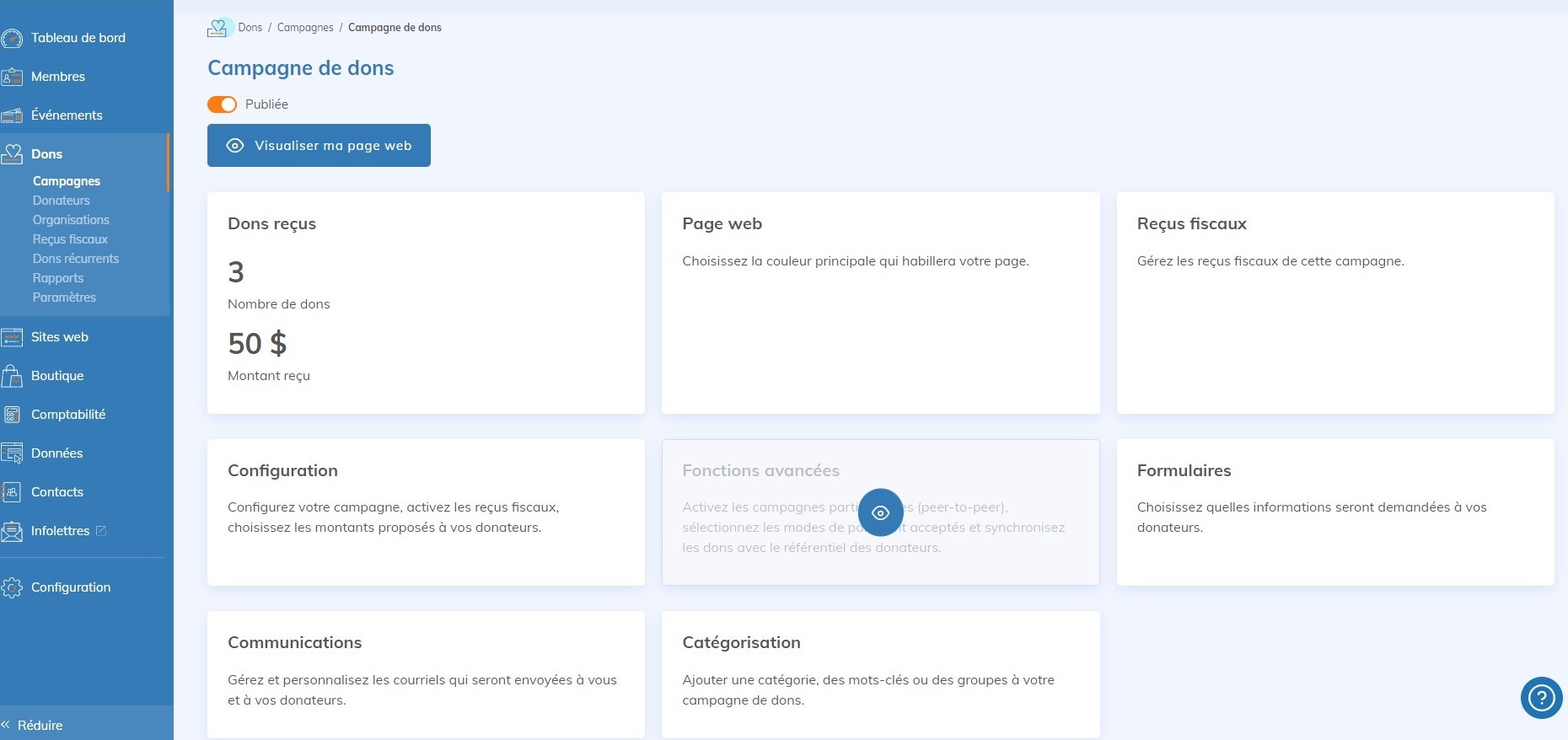Click the Configuration gear icon in sidebar
Image resolution: width=1568 pixels, height=740 pixels.
pyautogui.click(x=12, y=587)
